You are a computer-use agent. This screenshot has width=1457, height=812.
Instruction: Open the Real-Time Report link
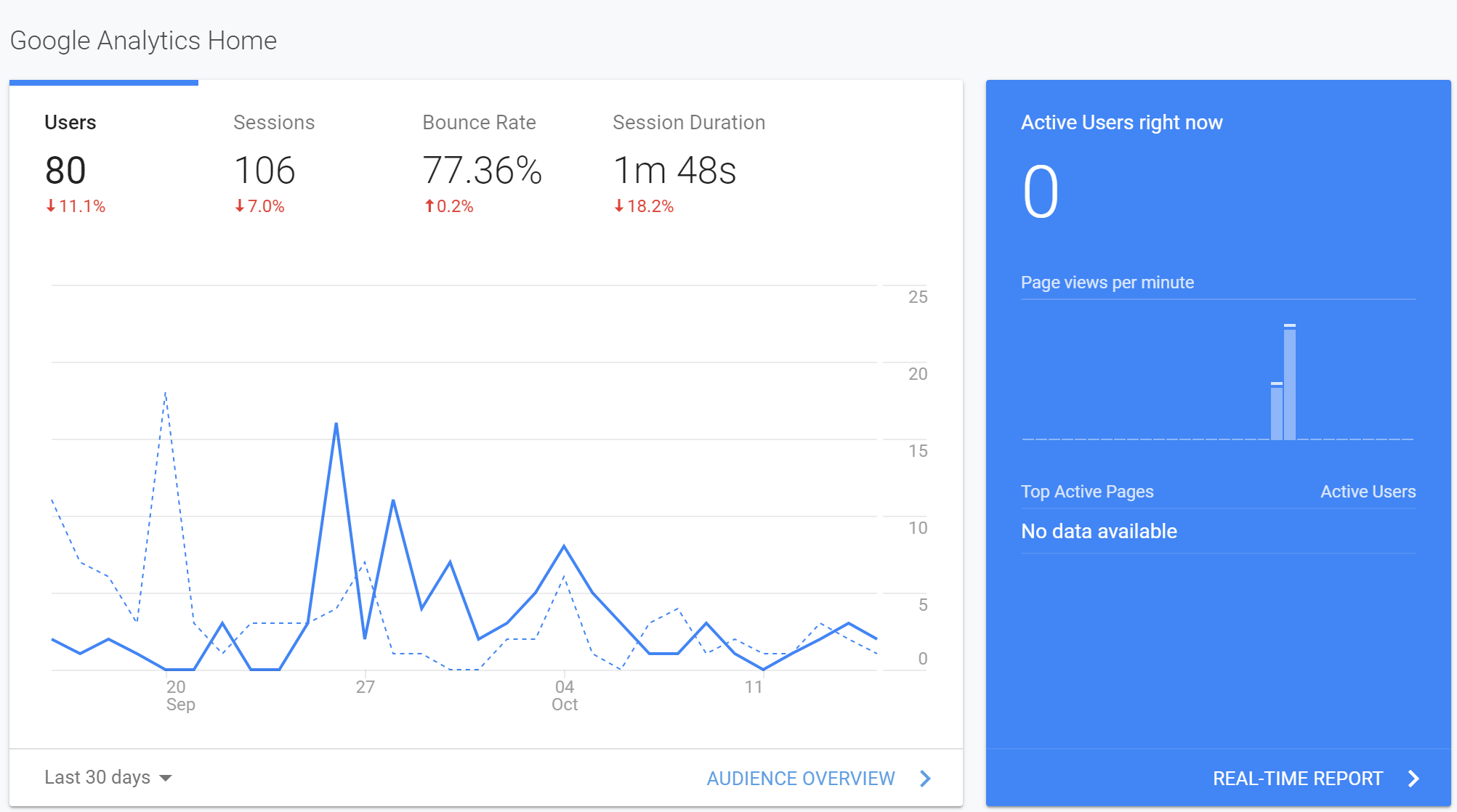click(1298, 779)
